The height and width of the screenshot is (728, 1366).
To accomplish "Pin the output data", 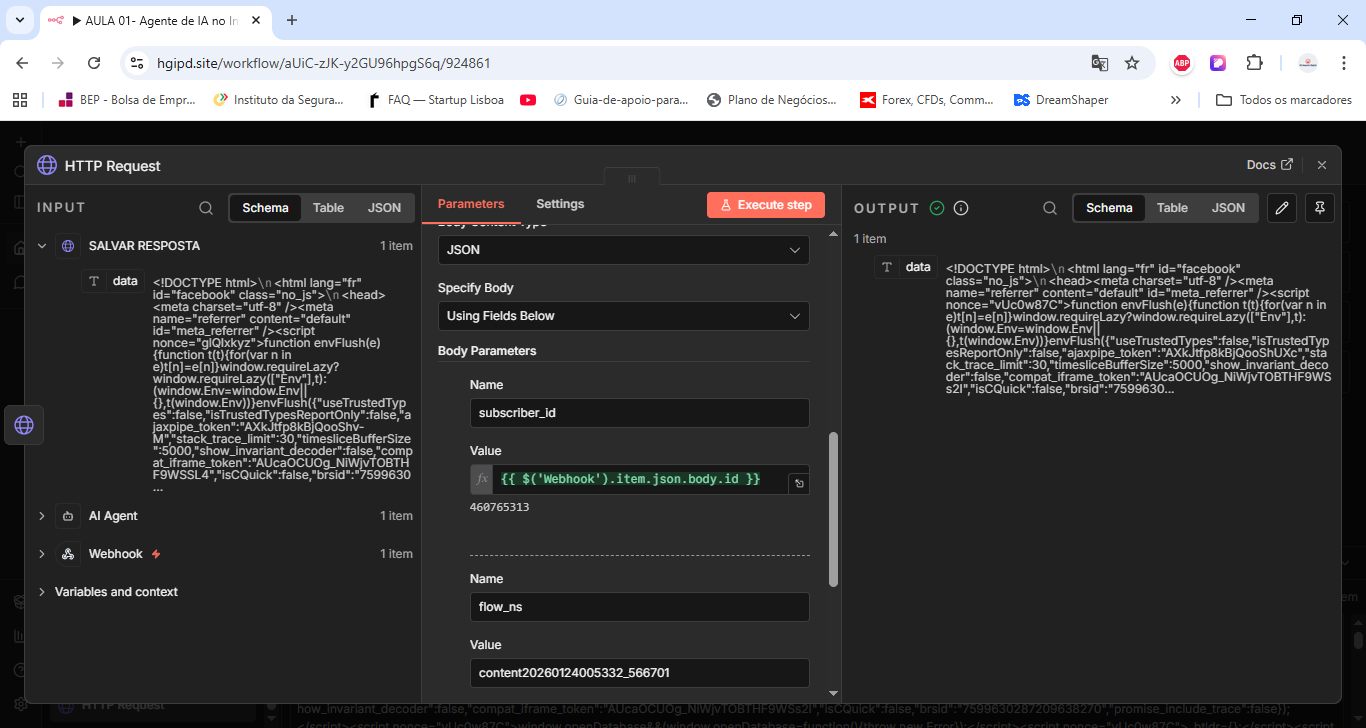I will click(1320, 208).
